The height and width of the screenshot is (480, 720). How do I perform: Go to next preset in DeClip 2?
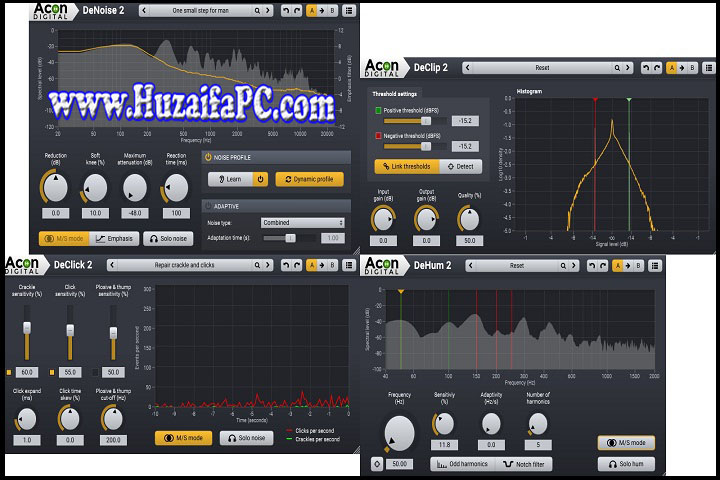(x=628, y=68)
